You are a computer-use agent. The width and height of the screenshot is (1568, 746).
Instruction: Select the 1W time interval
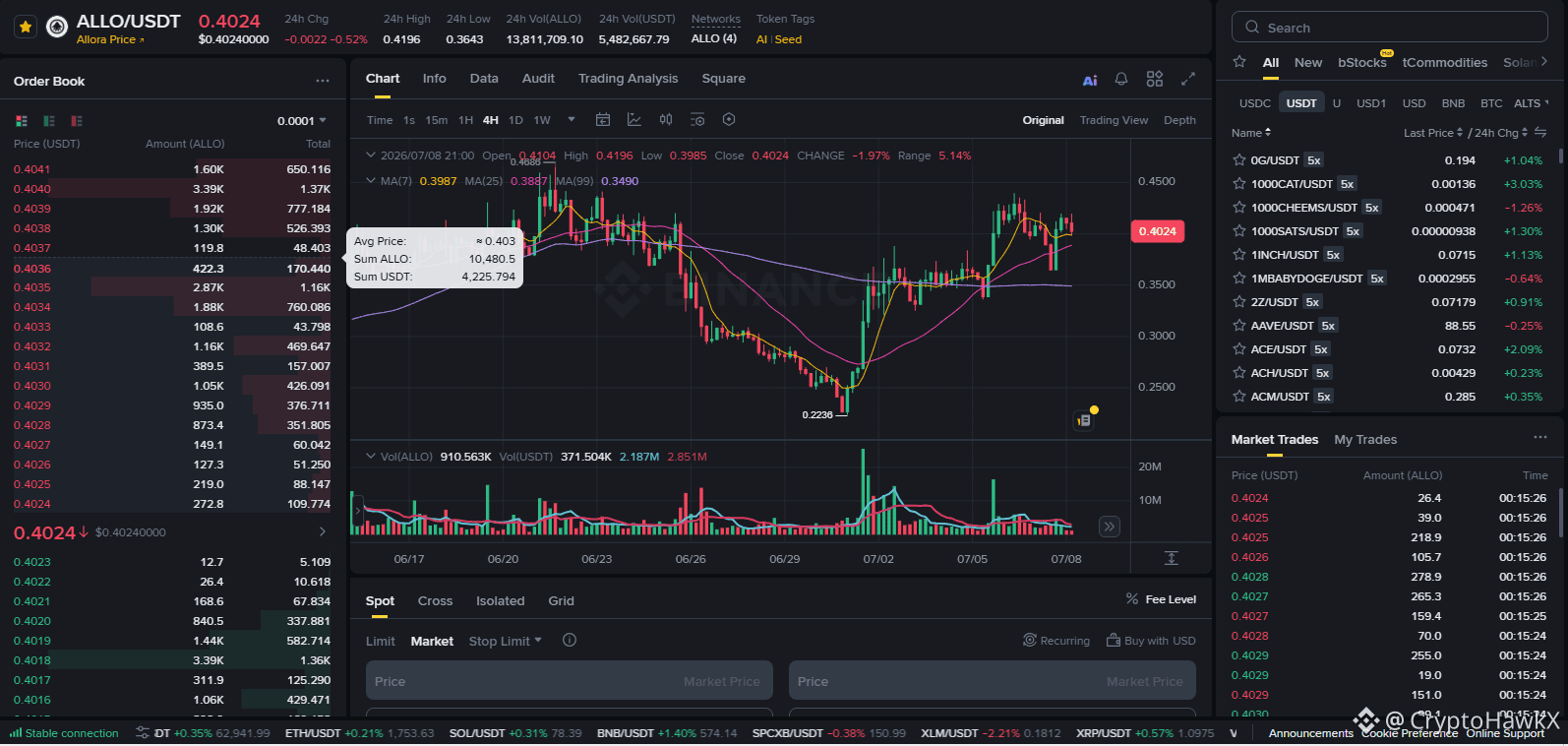[542, 120]
